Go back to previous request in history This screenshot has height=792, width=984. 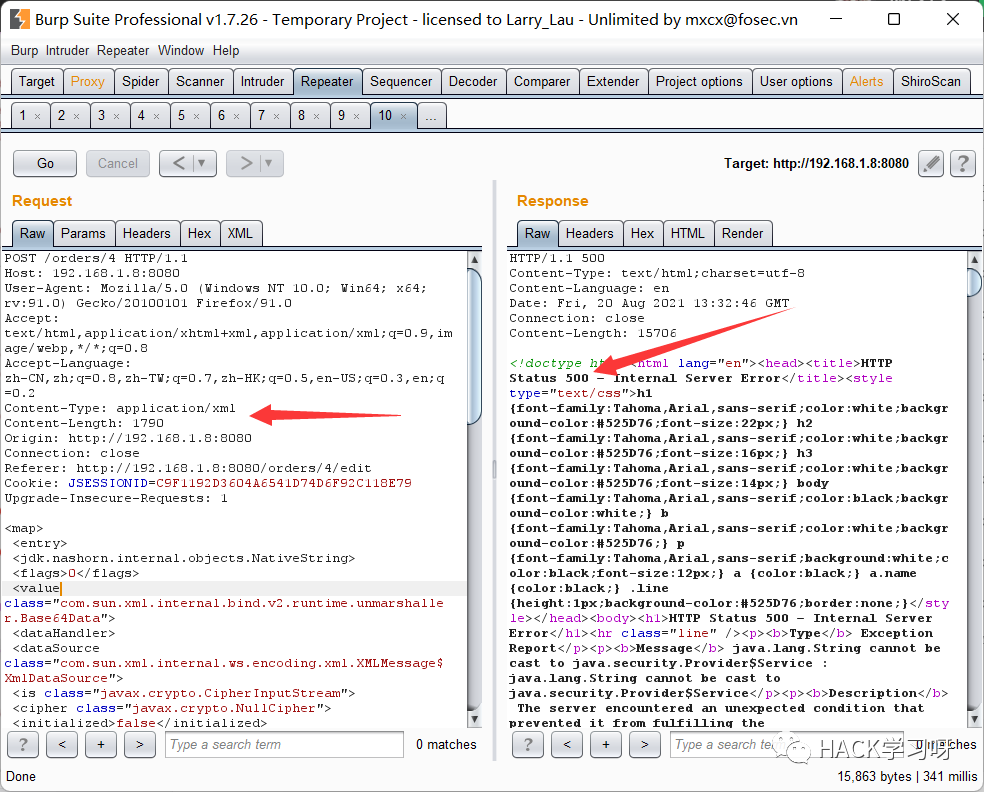point(178,164)
